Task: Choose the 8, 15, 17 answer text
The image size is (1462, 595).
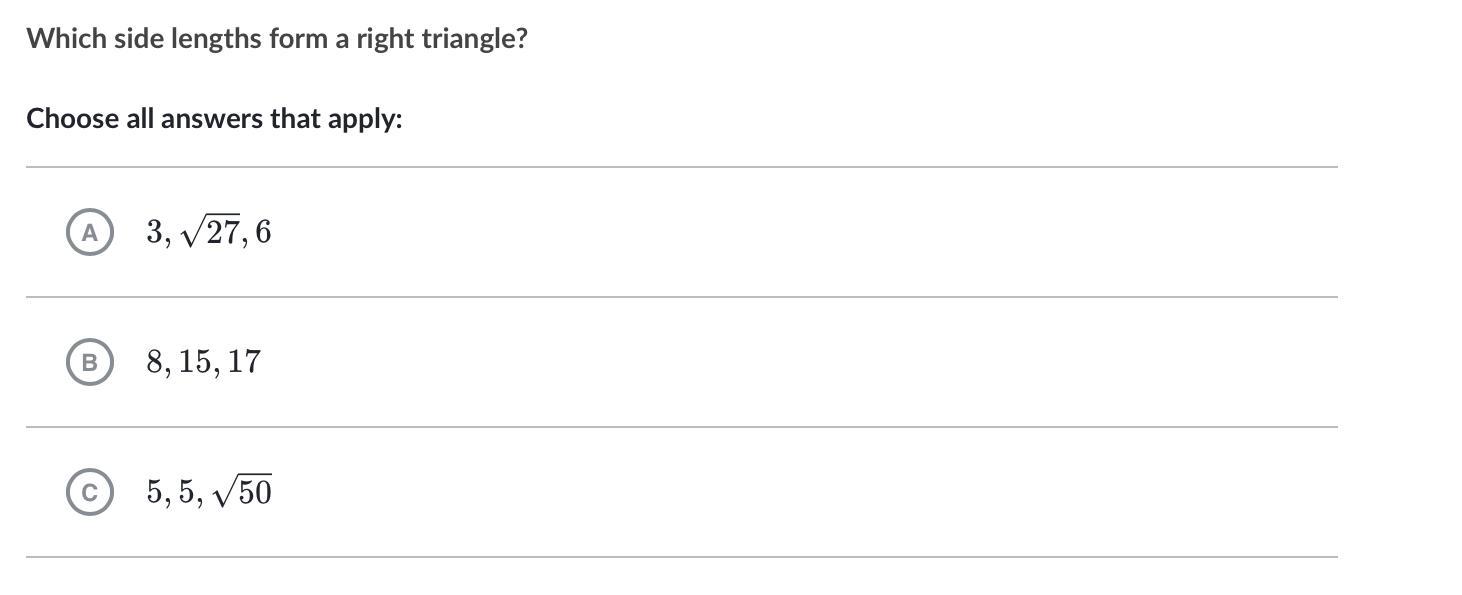Action: pyautogui.click(x=203, y=362)
